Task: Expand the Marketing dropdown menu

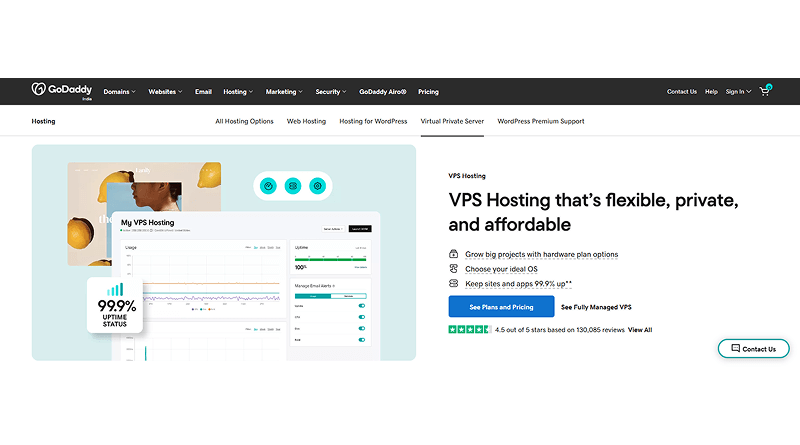Action: click(284, 92)
